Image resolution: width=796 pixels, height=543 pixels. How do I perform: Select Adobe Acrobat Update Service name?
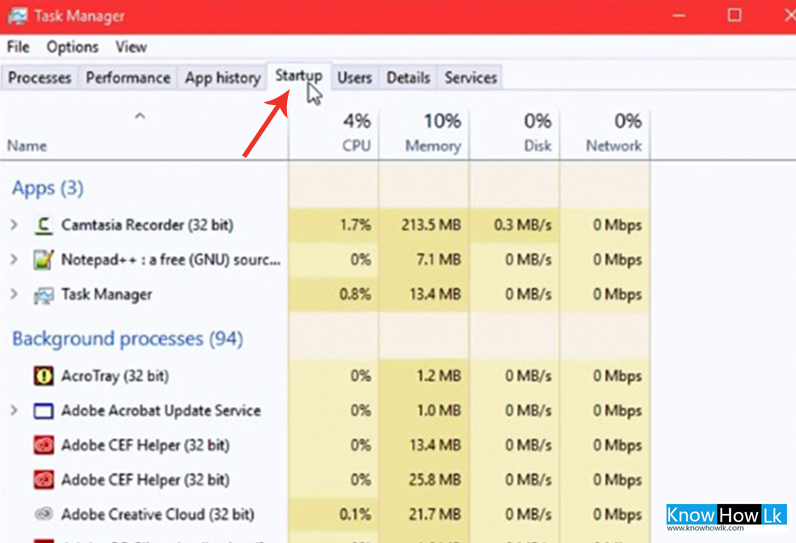161,411
